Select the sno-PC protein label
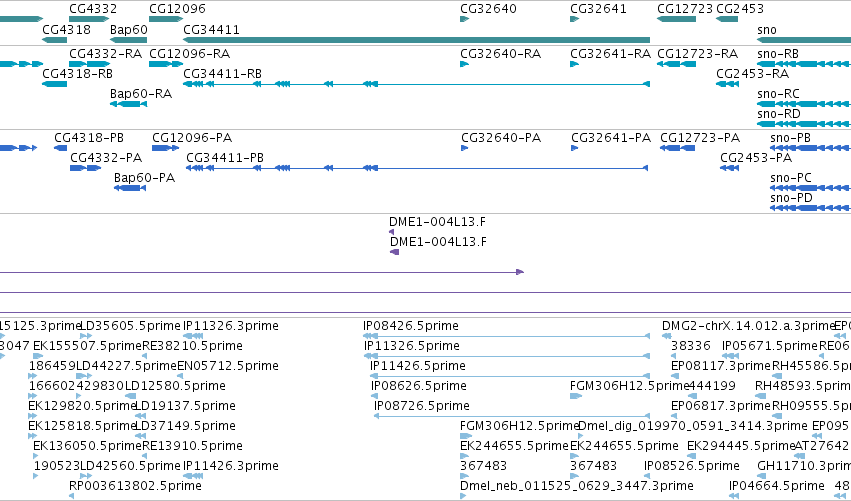851x501 pixels. (791, 178)
